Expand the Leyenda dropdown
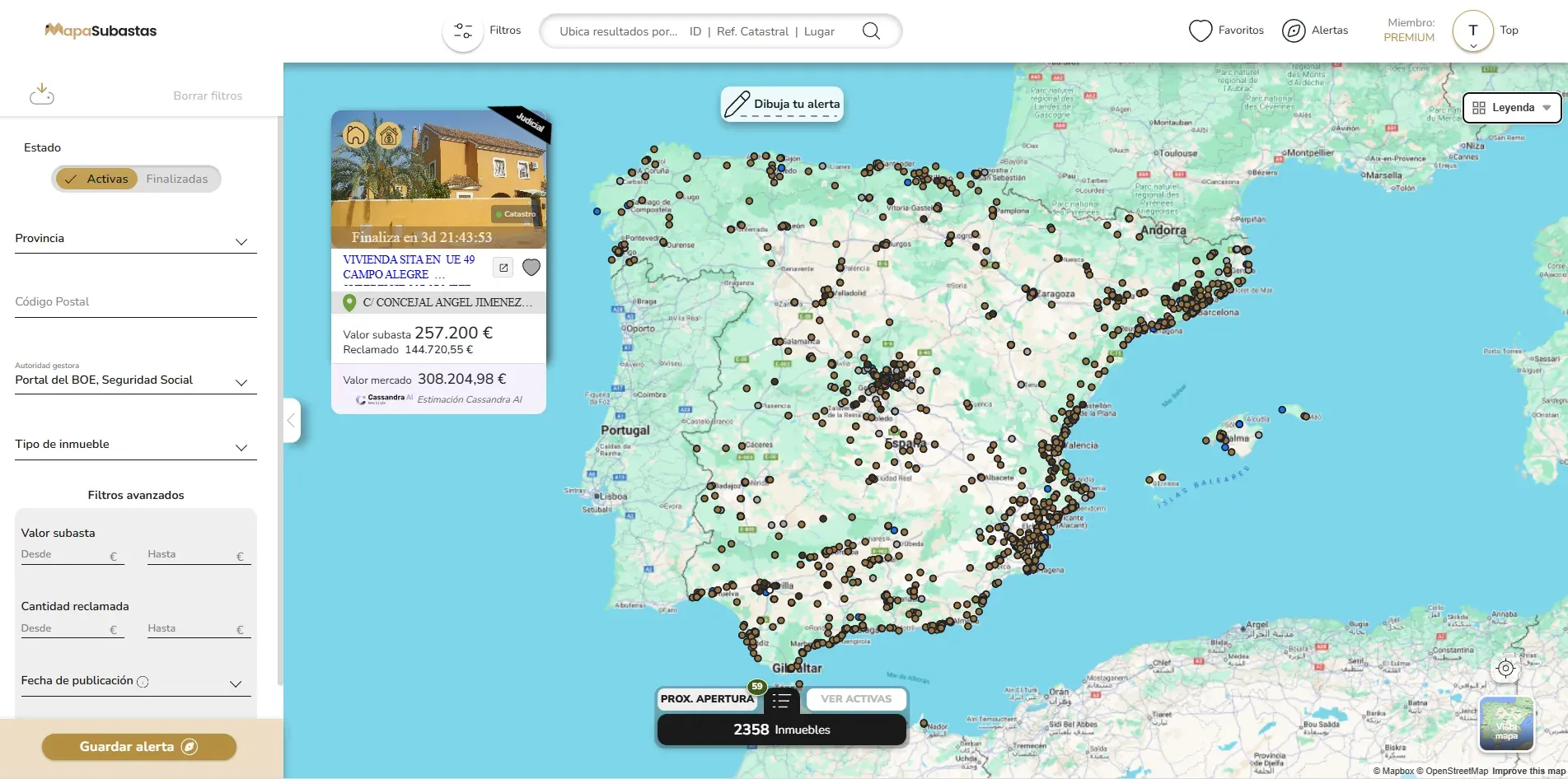This screenshot has height=779, width=1568. coord(1511,108)
